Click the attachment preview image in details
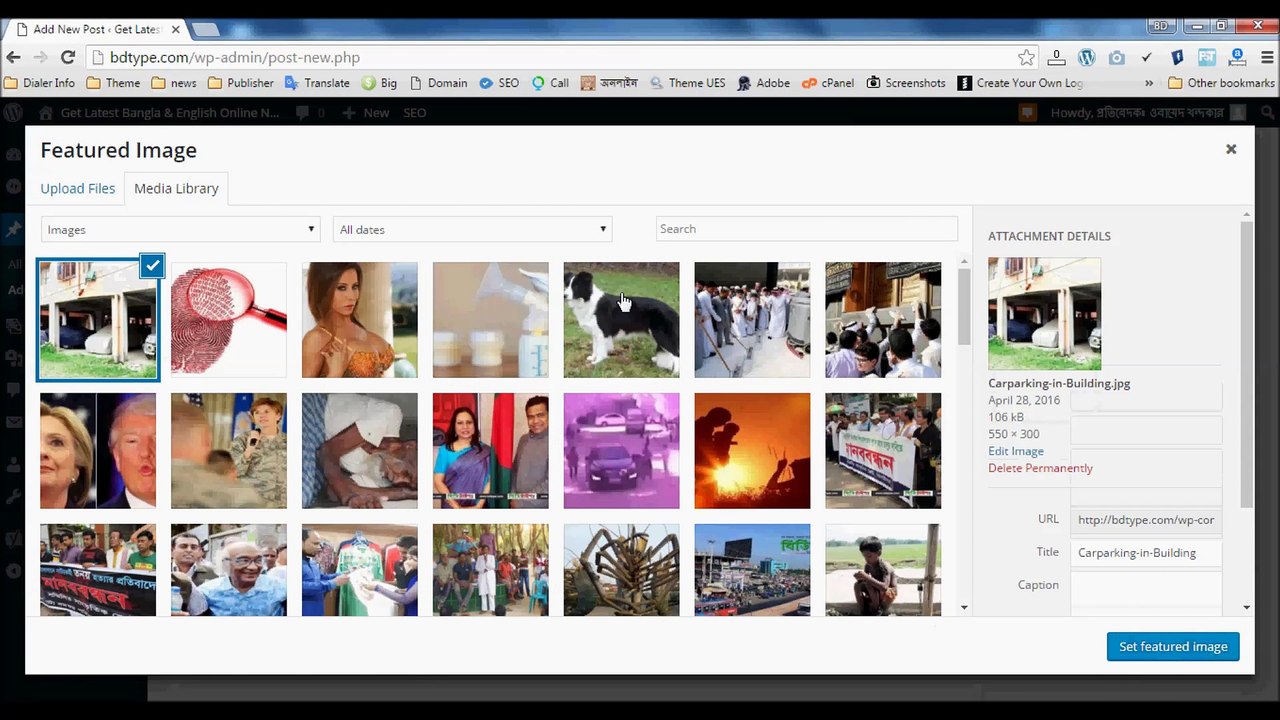Image resolution: width=1280 pixels, height=720 pixels. click(1044, 314)
